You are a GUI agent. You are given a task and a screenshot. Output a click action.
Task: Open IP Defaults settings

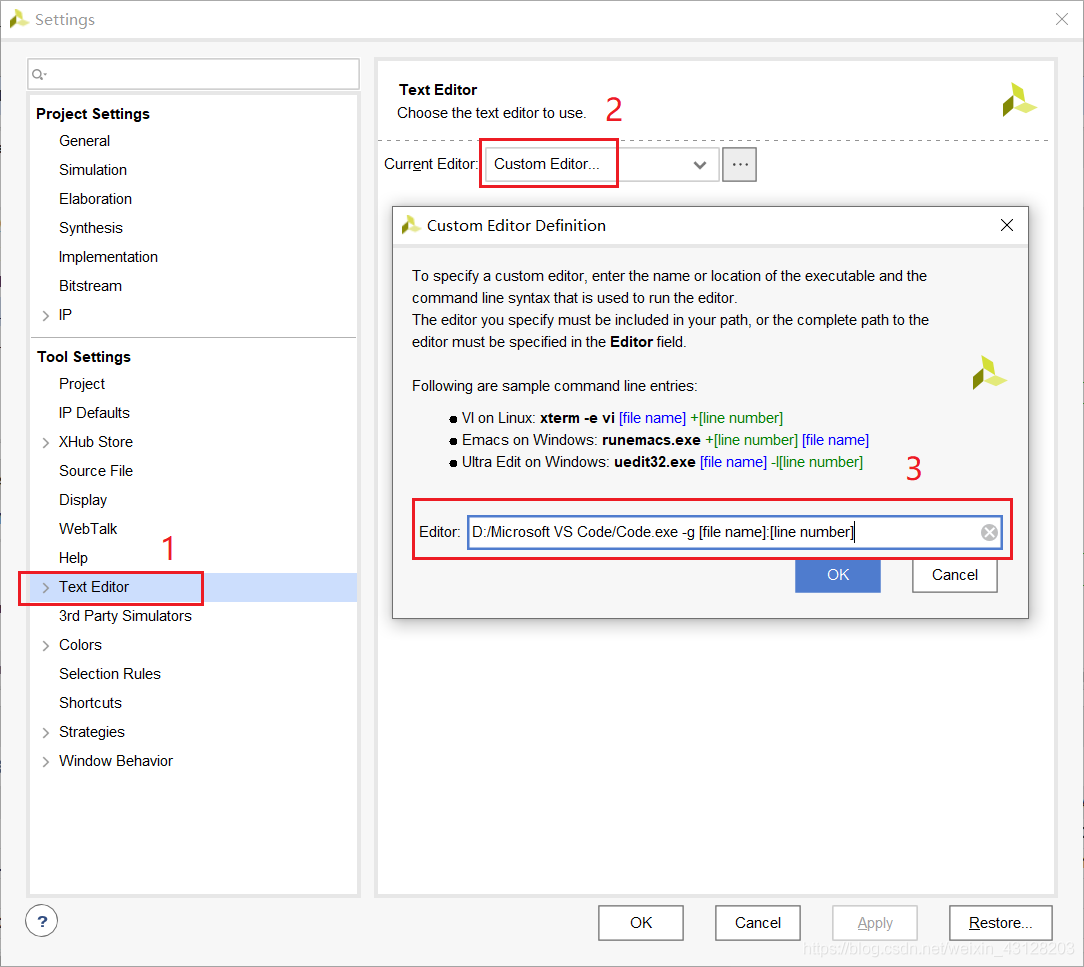(x=94, y=413)
